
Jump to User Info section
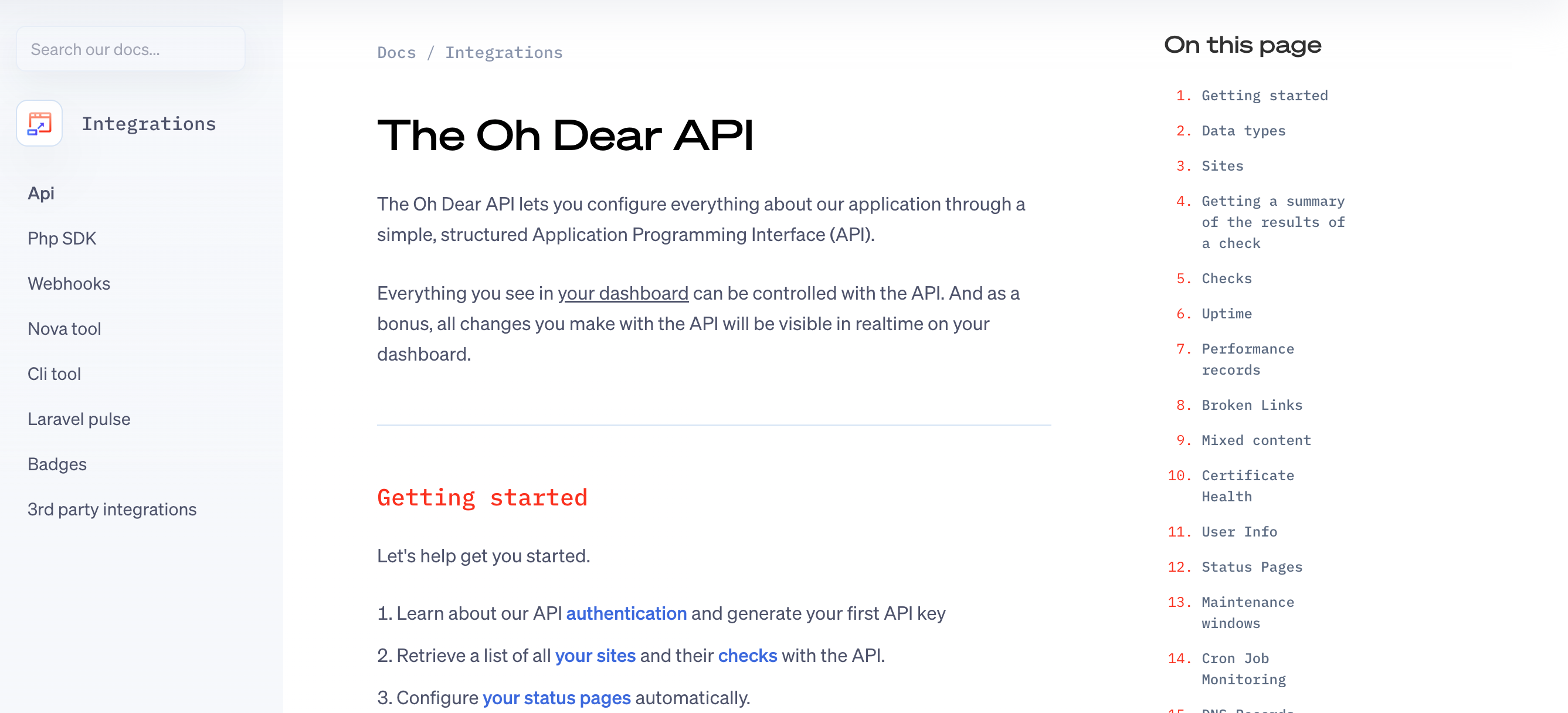coord(1238,532)
